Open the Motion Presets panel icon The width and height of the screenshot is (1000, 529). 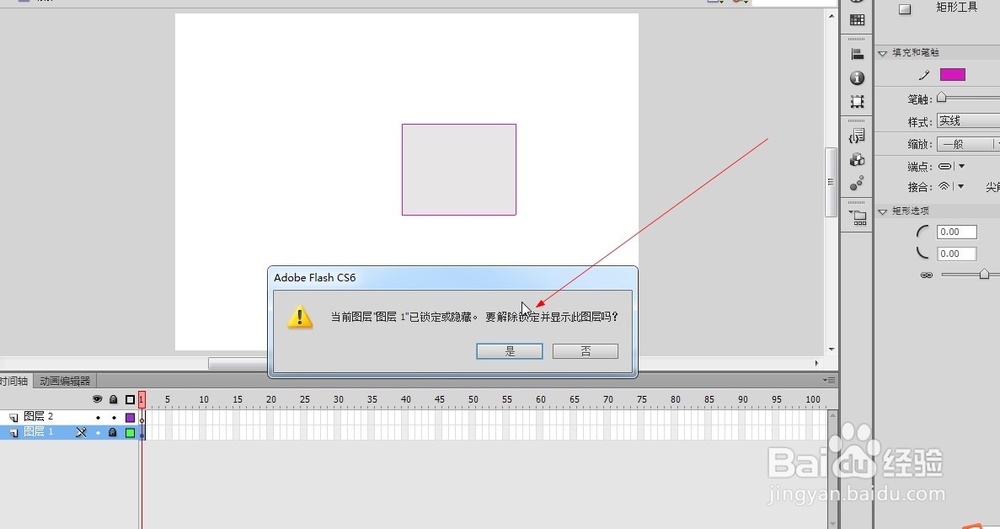[x=857, y=184]
